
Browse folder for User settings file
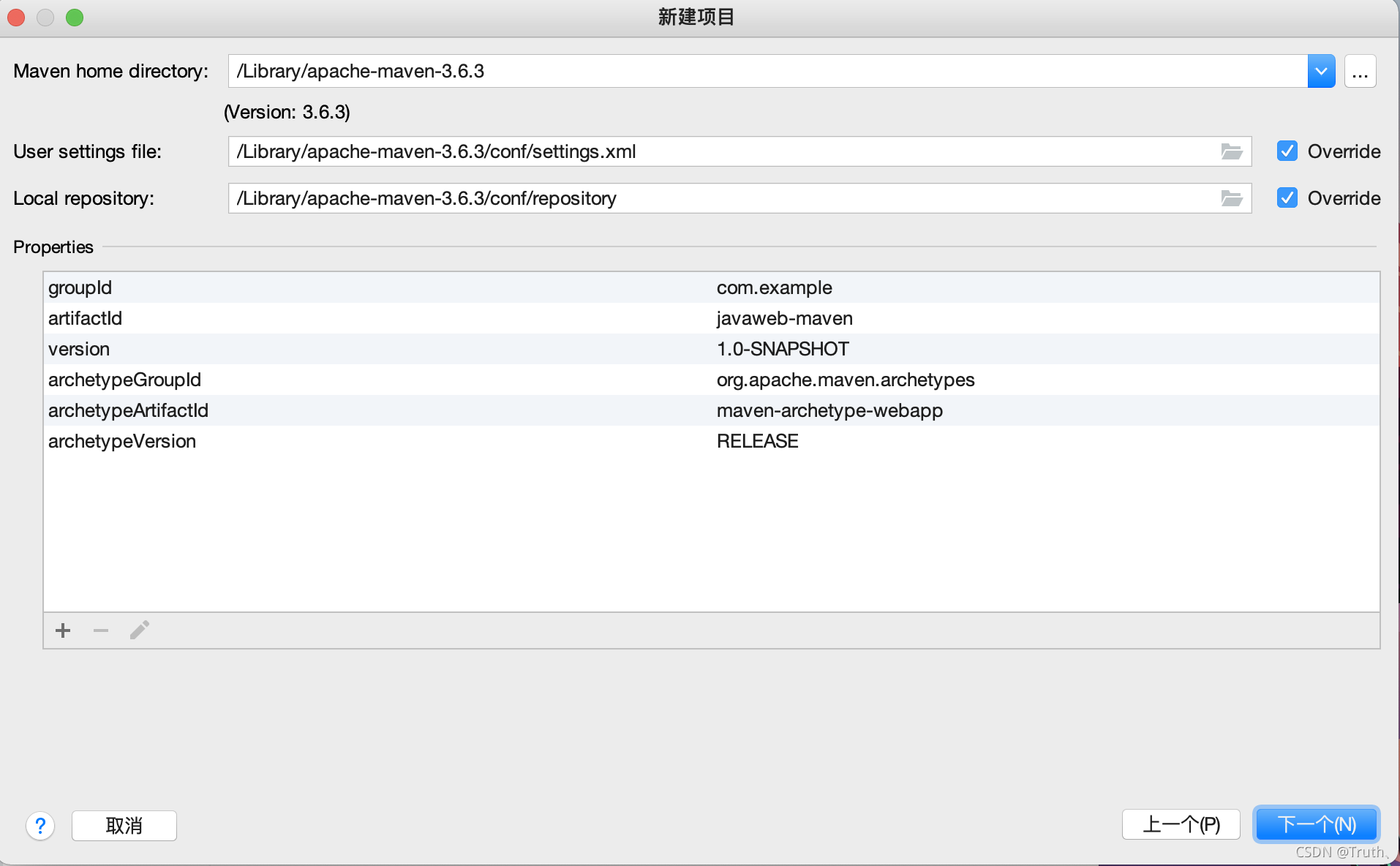pyautogui.click(x=1232, y=151)
